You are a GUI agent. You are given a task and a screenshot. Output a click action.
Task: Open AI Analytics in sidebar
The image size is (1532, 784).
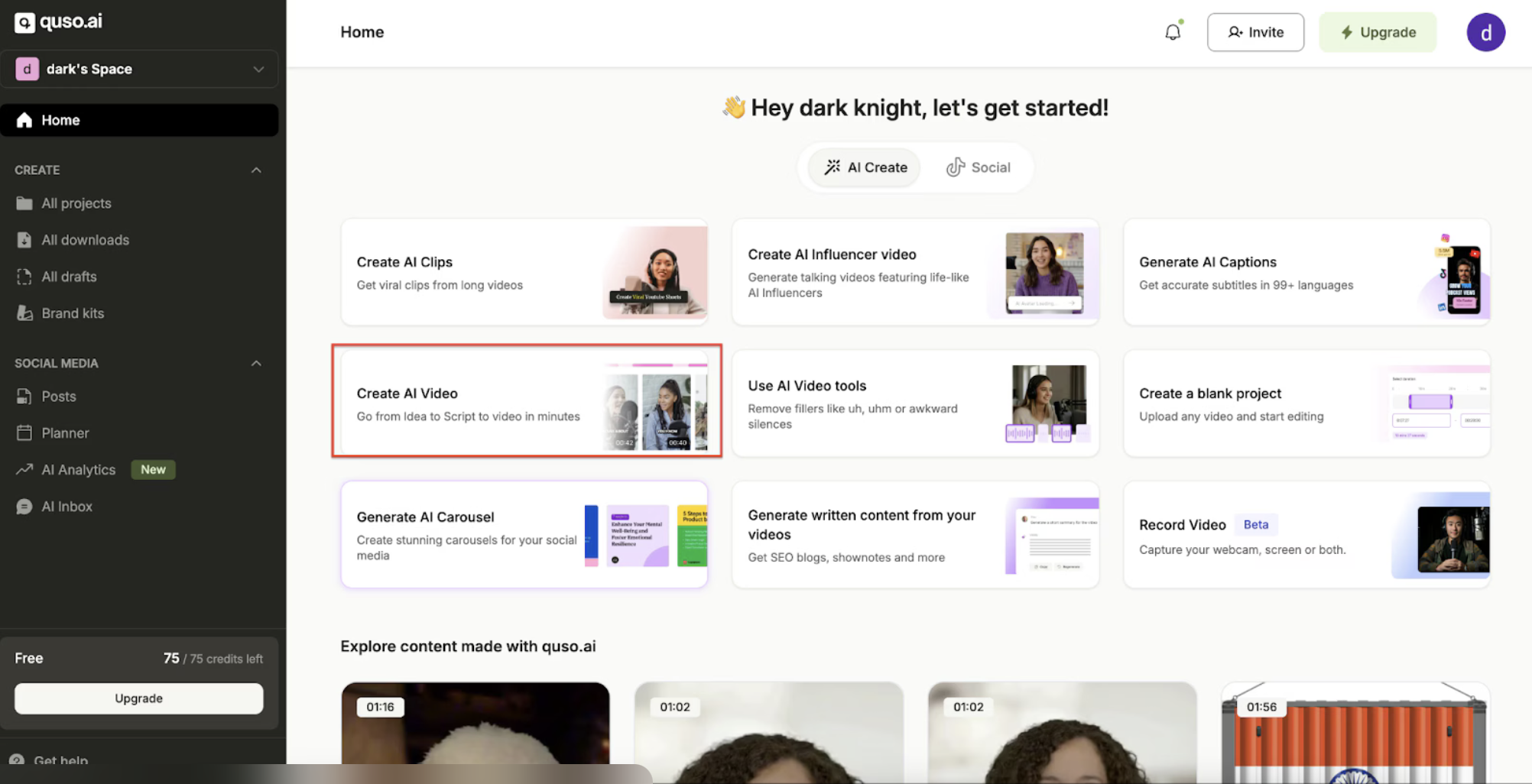78,470
